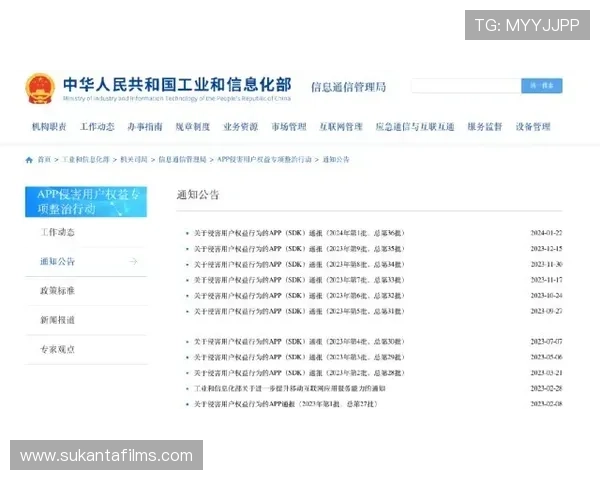Click the 中华人民共和国工业和信息化部 site title

click(177, 85)
